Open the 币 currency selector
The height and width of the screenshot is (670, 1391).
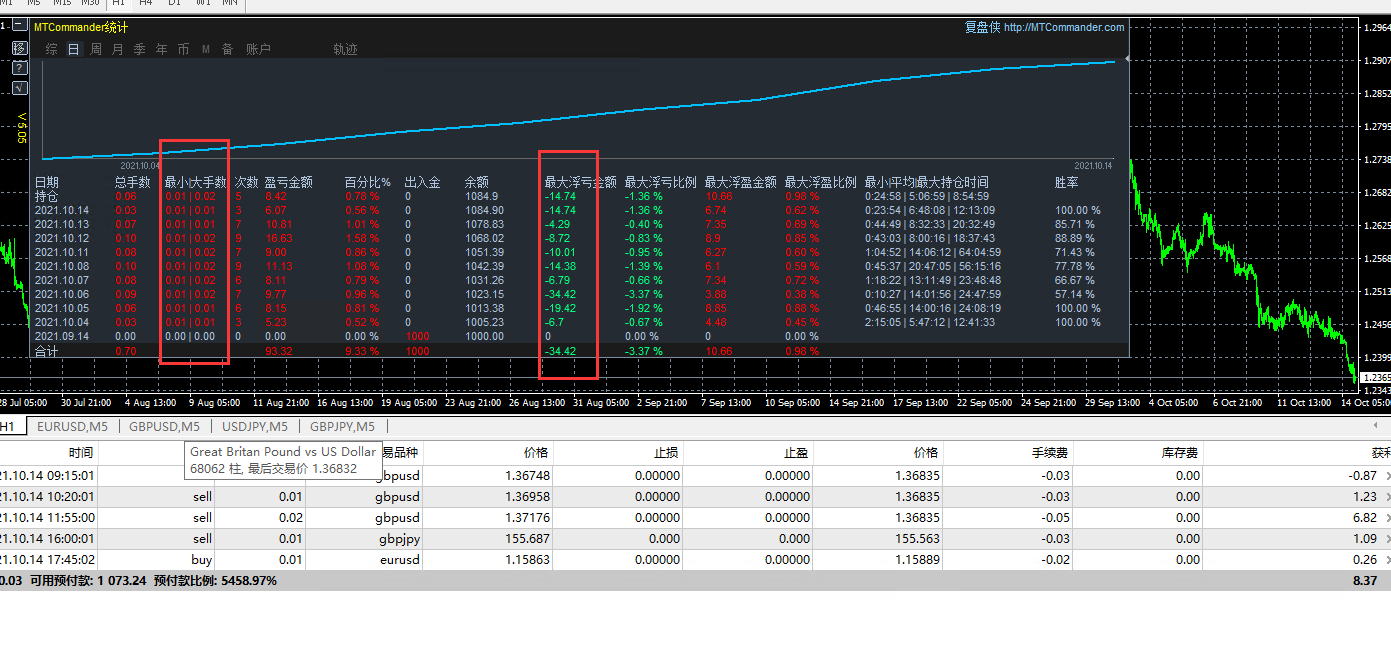tap(183, 48)
